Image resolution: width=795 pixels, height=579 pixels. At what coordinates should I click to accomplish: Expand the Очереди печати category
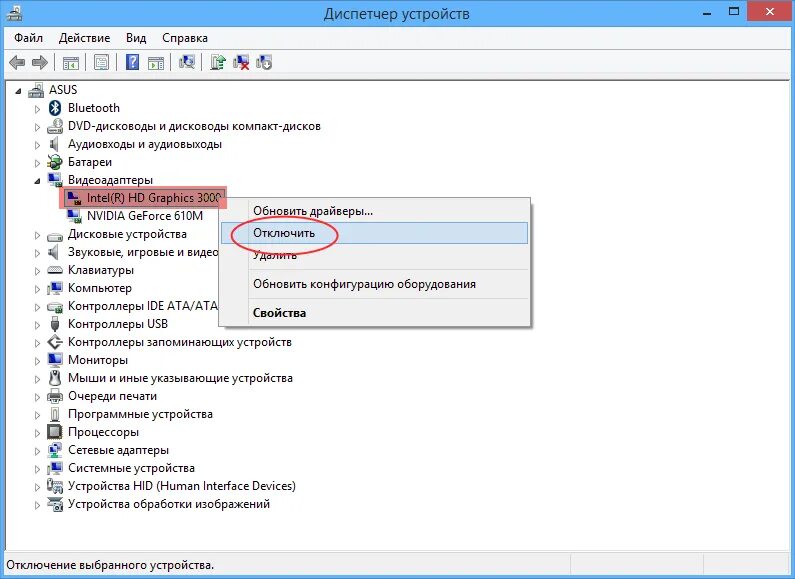tap(37, 396)
